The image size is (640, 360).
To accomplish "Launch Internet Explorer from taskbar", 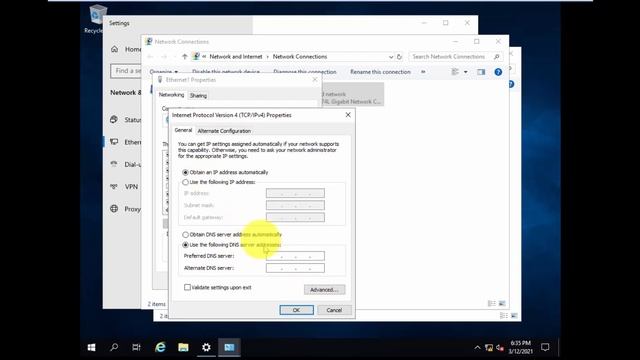I will click(x=160, y=347).
